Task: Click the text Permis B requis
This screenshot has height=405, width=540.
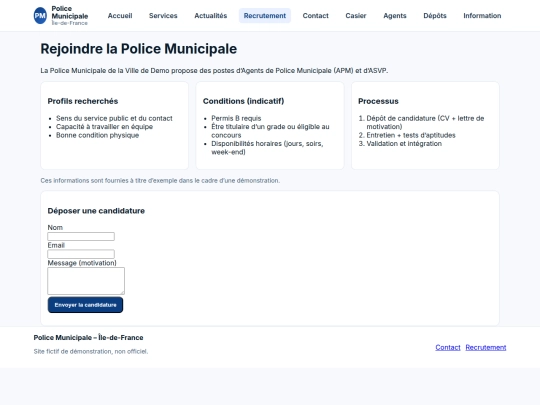Action: (x=236, y=118)
